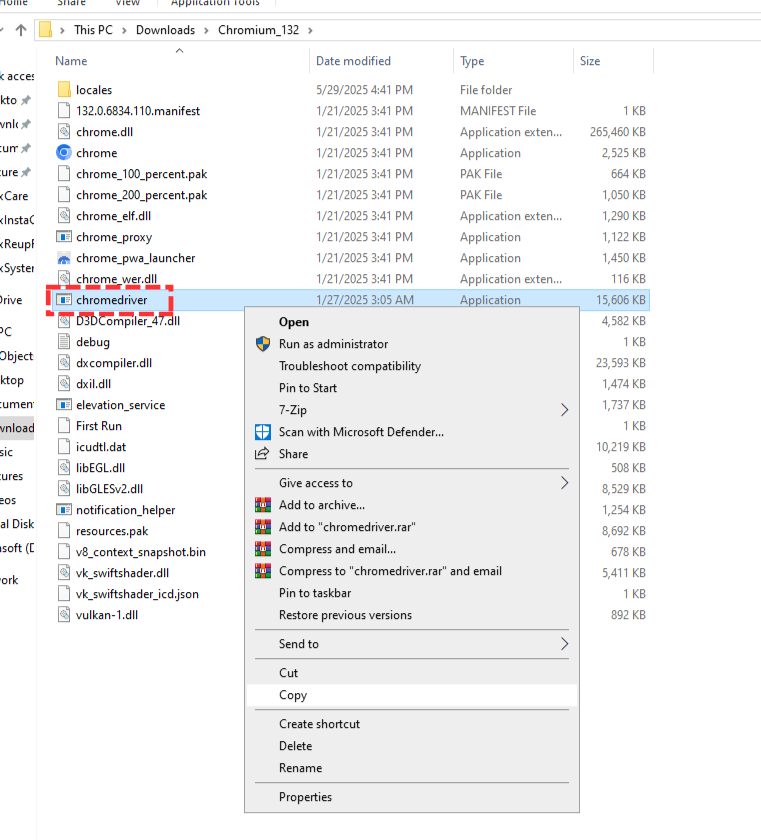761x840 pixels.
Task: Open the View ribbon tab
Action: point(127,3)
